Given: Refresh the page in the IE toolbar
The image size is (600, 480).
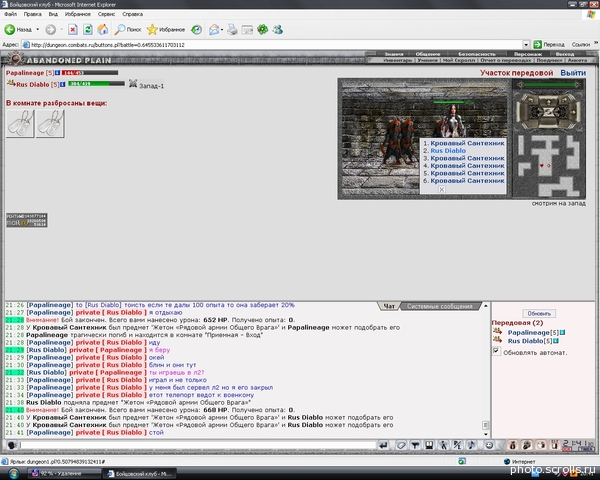Looking at the screenshot, I should pyautogui.click(x=88, y=29).
